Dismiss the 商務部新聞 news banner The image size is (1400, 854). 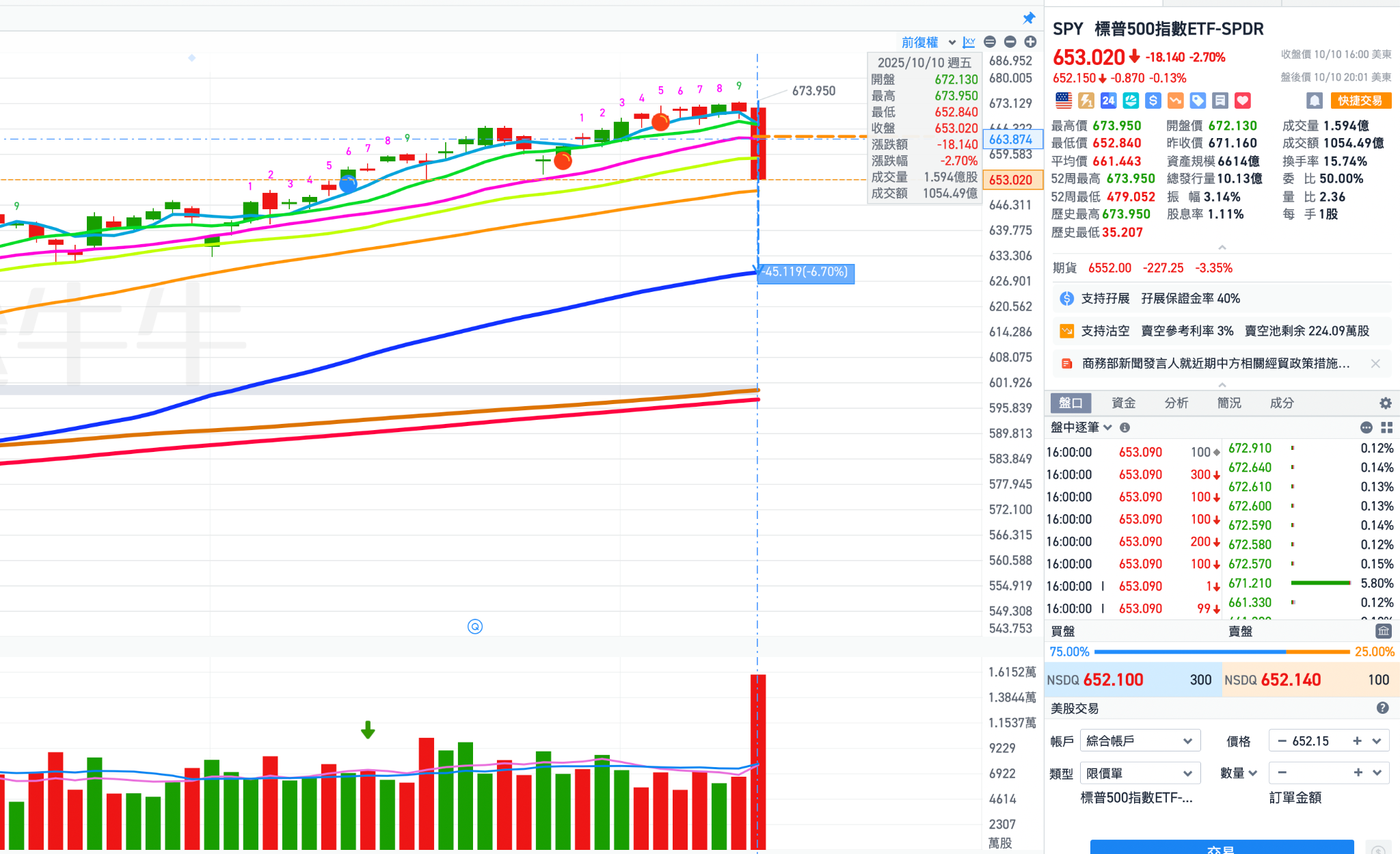coord(1375,364)
